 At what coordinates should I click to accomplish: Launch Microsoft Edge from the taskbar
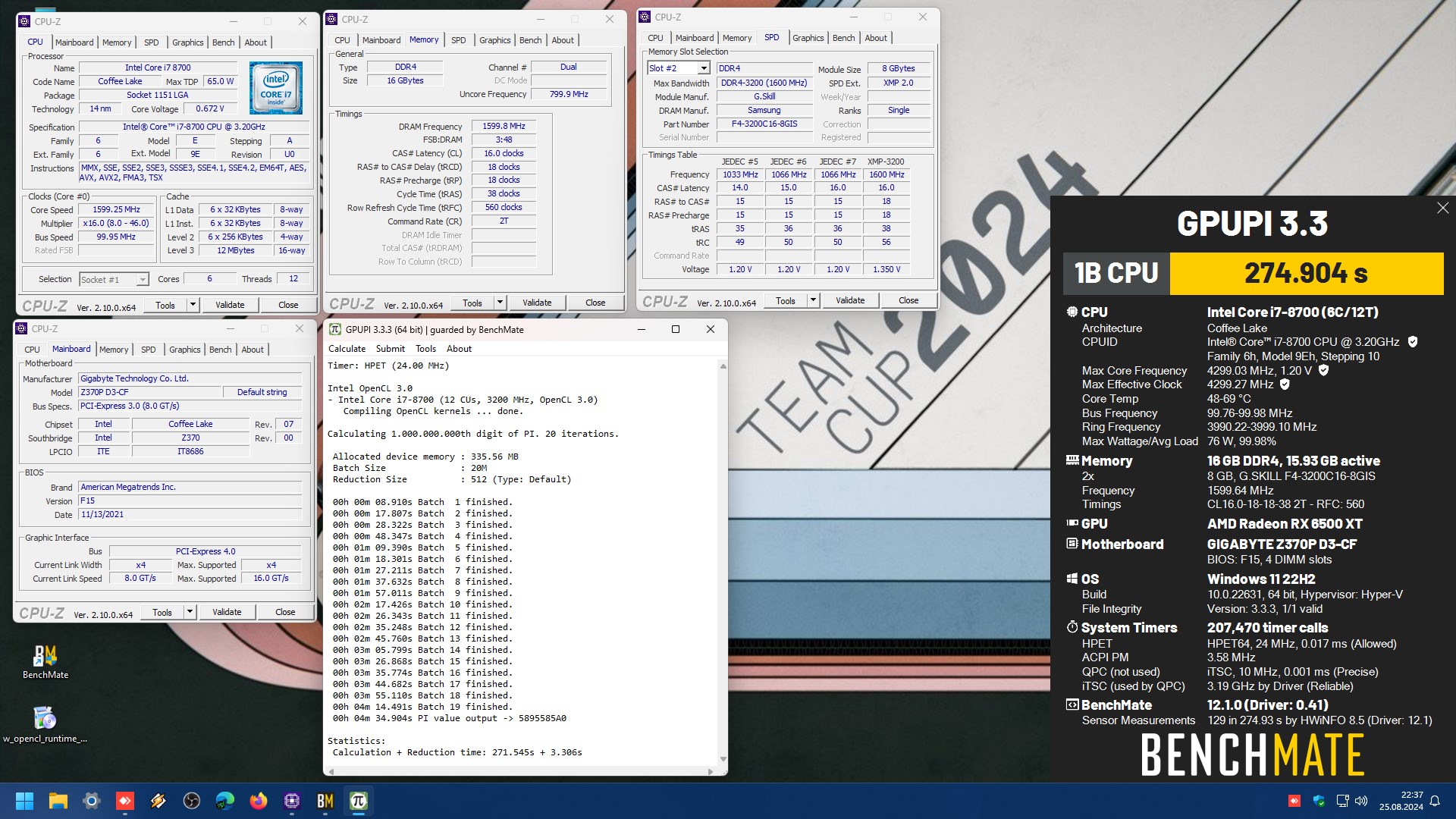pyautogui.click(x=224, y=801)
